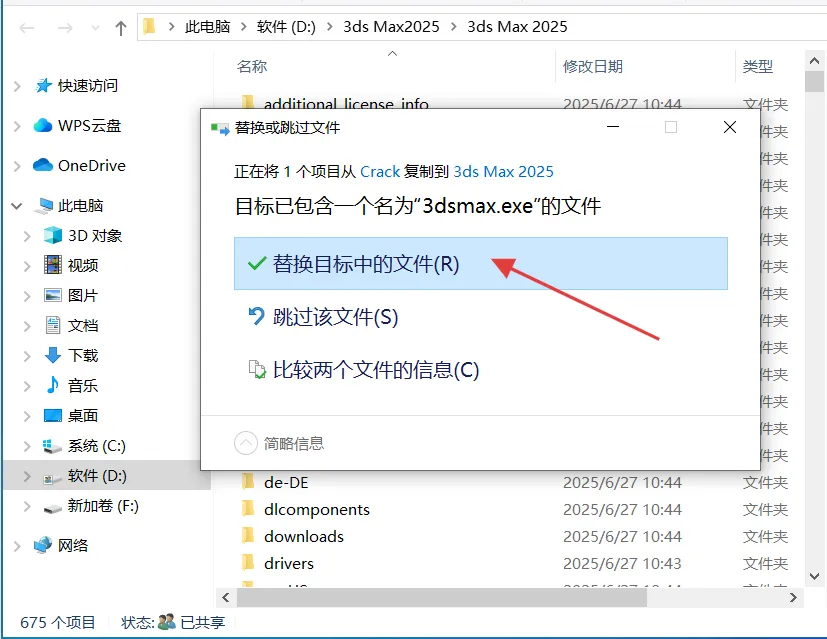Open recent locations dropdown arrow
The width and height of the screenshot is (827, 639).
tap(95, 28)
